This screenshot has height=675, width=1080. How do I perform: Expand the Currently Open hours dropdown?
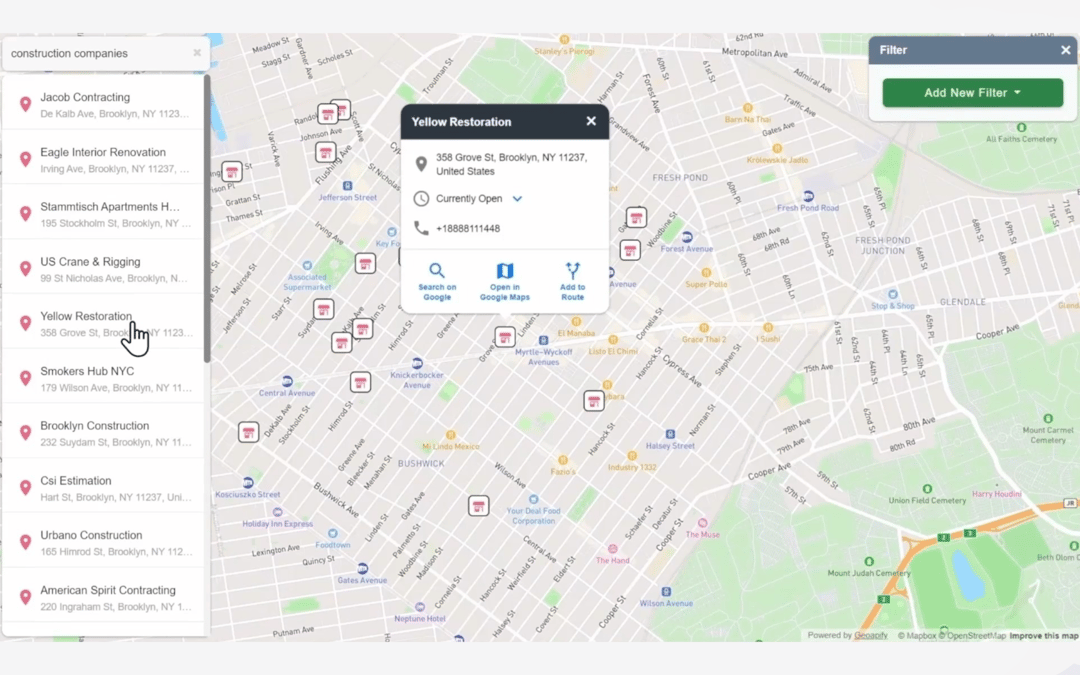(x=517, y=198)
